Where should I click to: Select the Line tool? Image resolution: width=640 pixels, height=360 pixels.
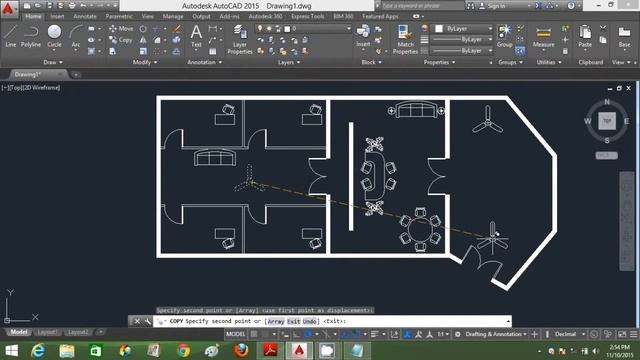coord(11,36)
